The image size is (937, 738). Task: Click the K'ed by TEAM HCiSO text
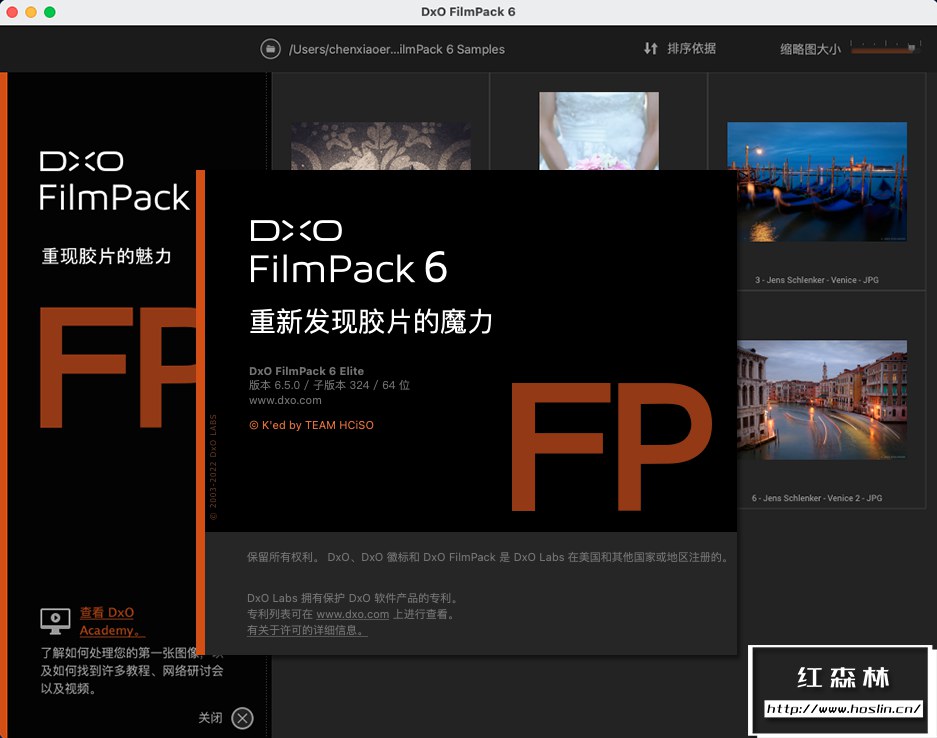pyautogui.click(x=311, y=425)
